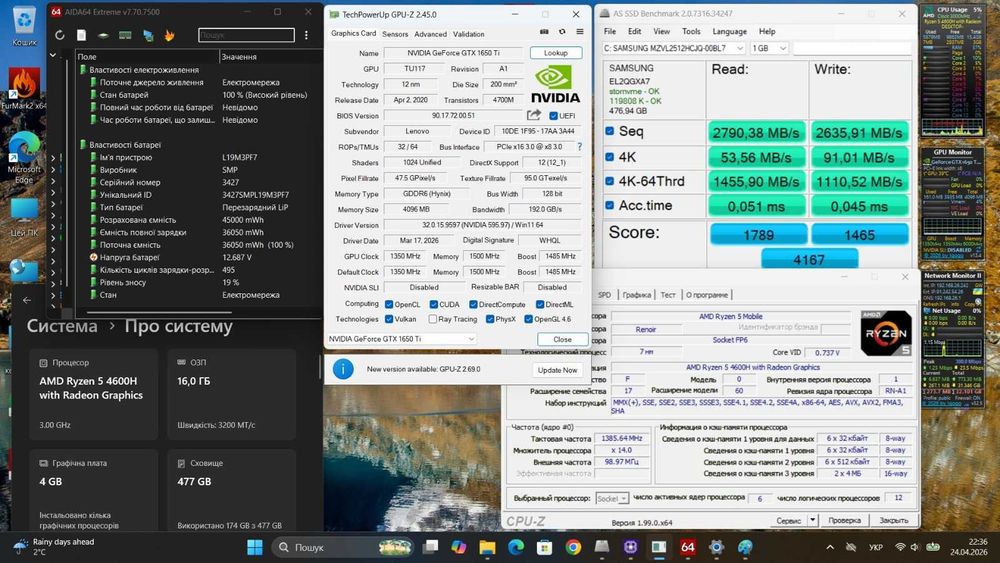Click Update Now in the GPU-Z notification
1000x563 pixels.
point(557,370)
